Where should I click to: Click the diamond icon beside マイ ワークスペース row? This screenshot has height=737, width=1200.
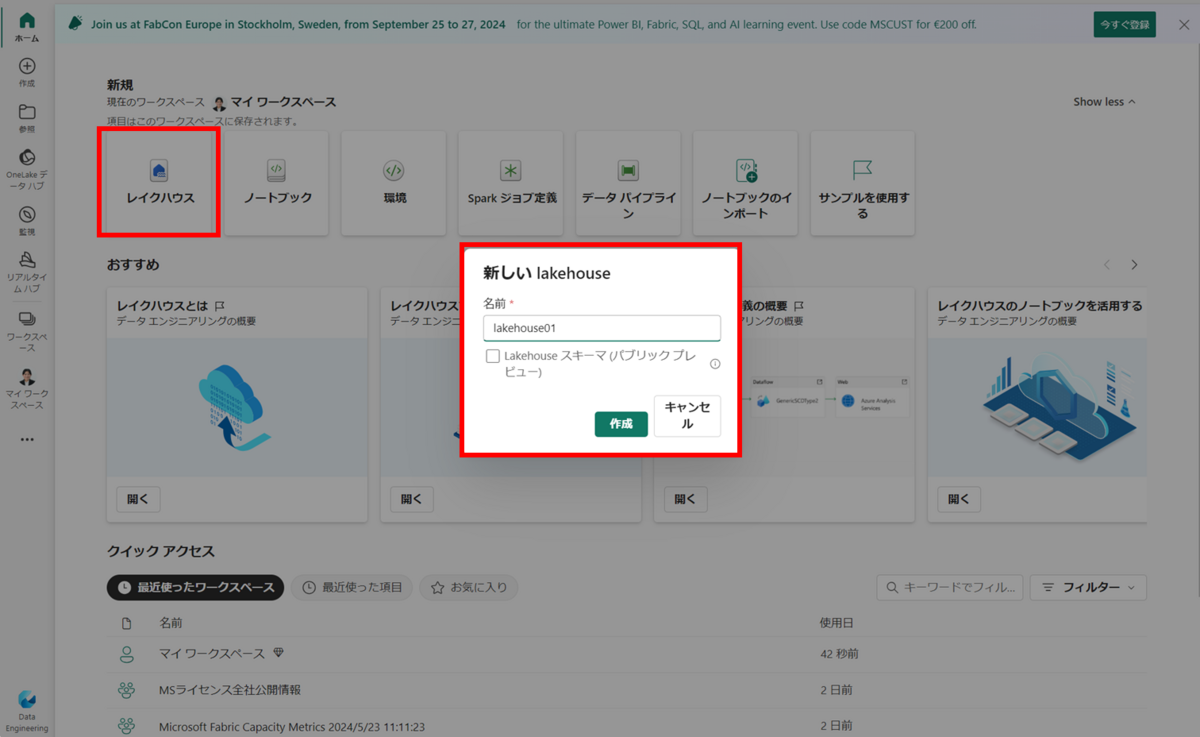(x=279, y=653)
